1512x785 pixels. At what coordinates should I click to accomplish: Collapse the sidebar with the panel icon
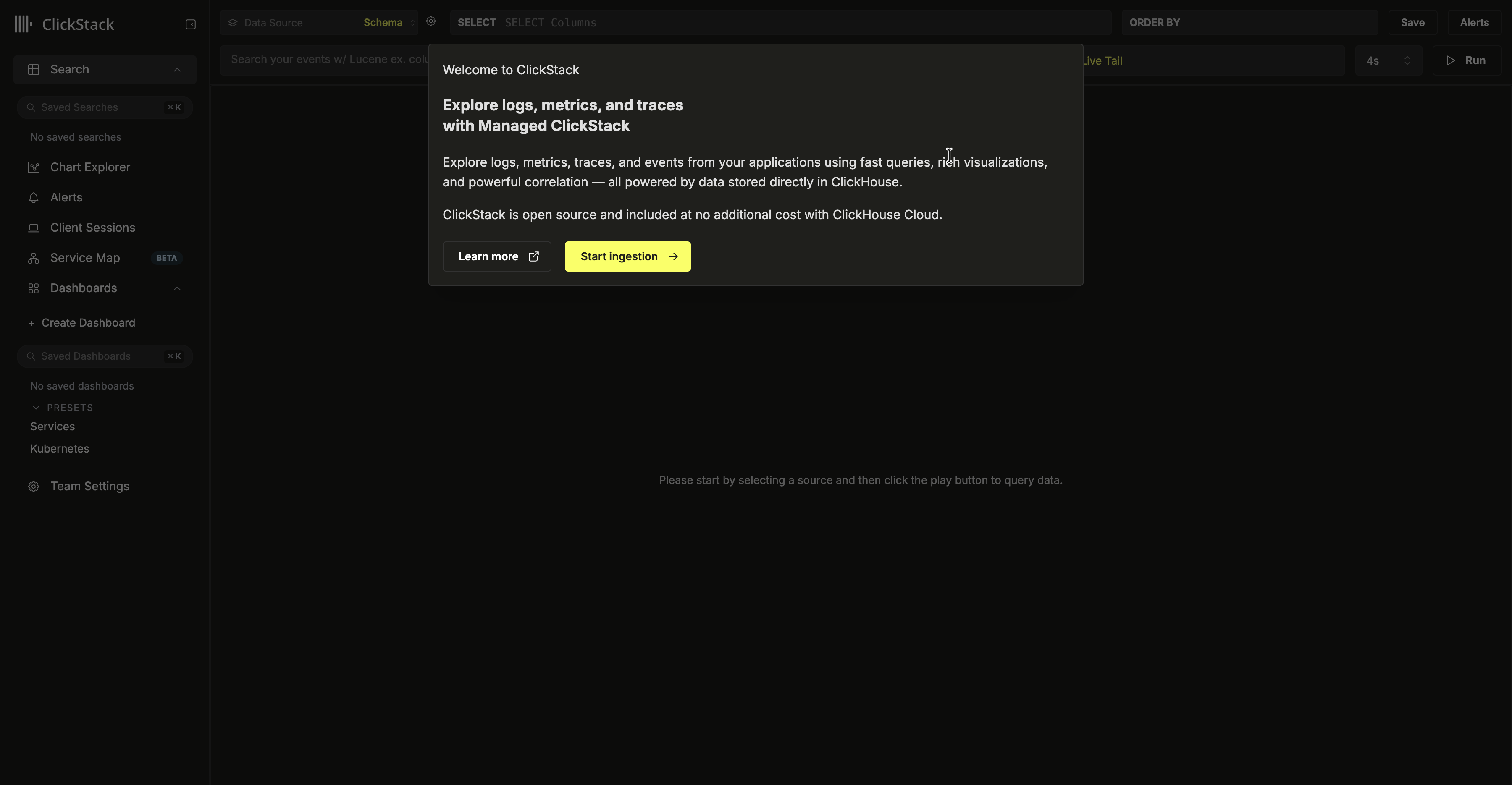pos(190,25)
